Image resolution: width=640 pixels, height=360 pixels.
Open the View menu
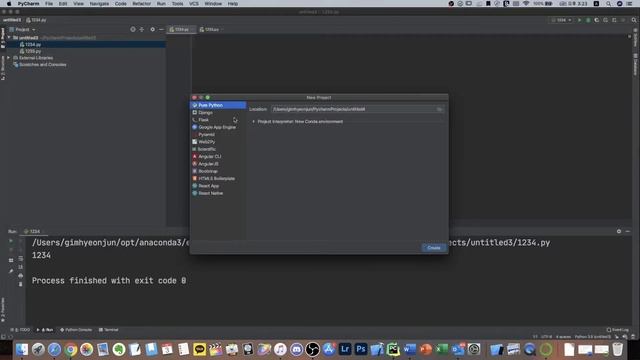click(78, 4)
